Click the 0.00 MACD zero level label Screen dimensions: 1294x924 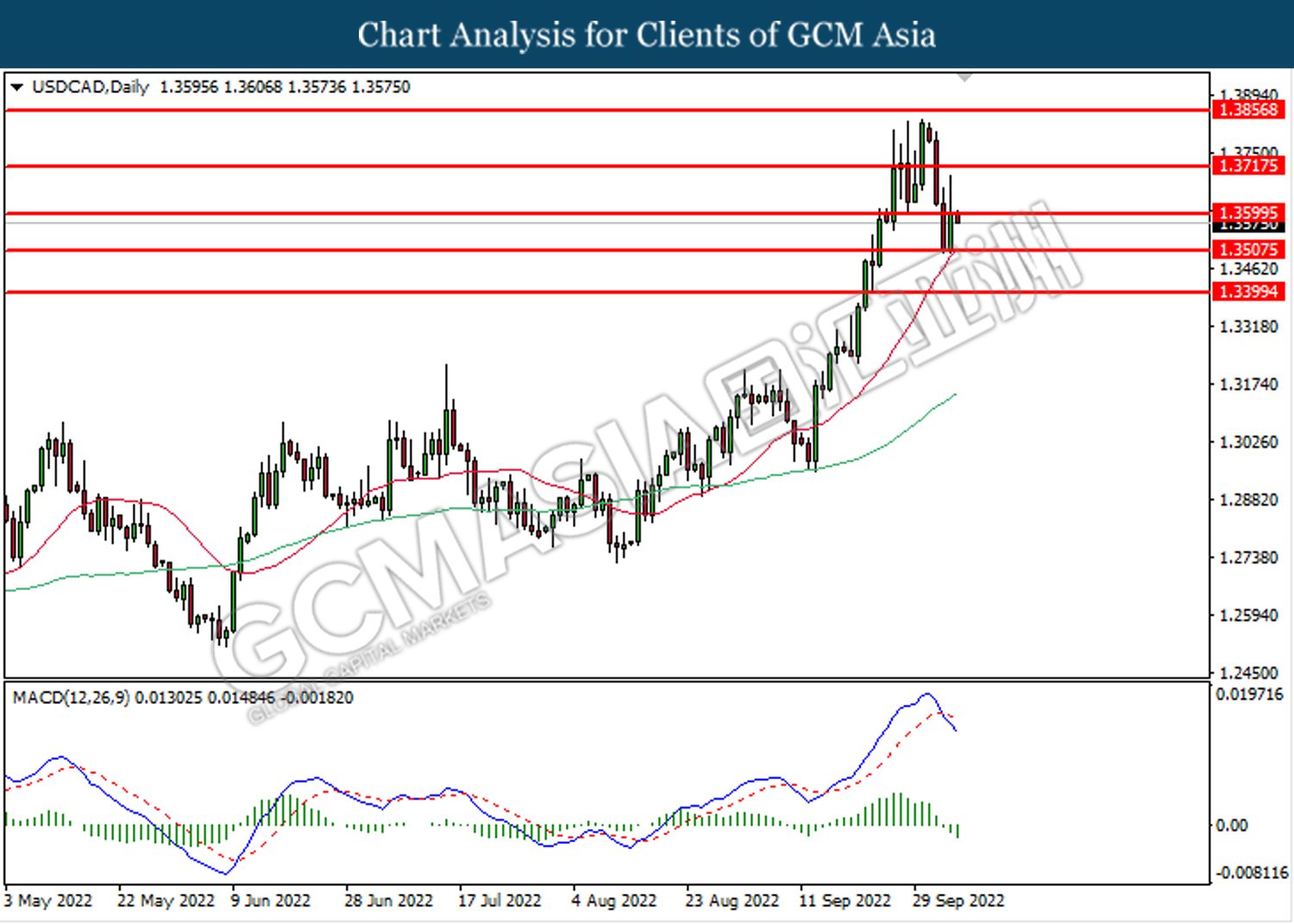point(1232,826)
